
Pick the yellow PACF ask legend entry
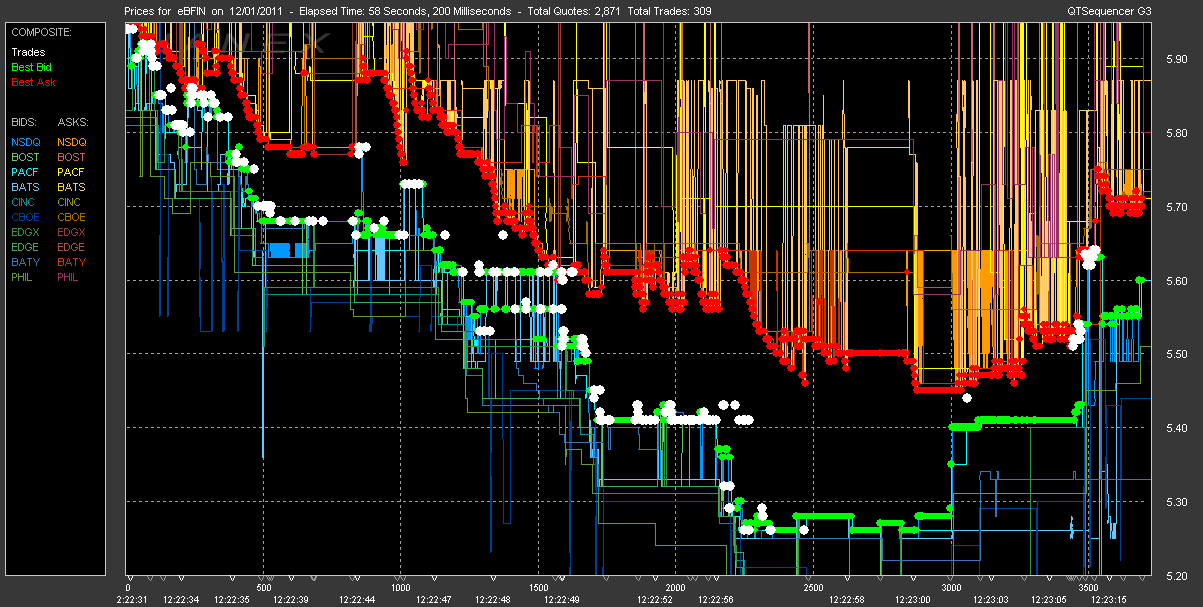(71, 172)
